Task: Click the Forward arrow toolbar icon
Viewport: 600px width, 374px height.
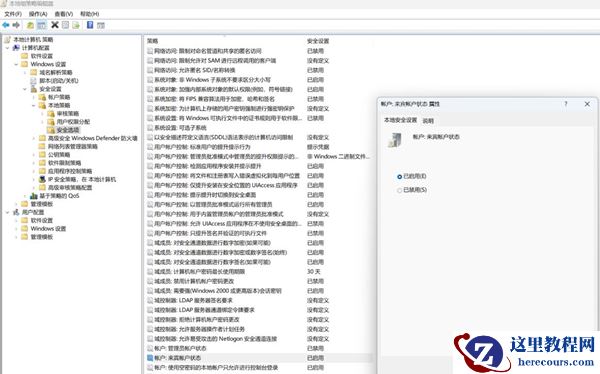Action: tap(16, 25)
